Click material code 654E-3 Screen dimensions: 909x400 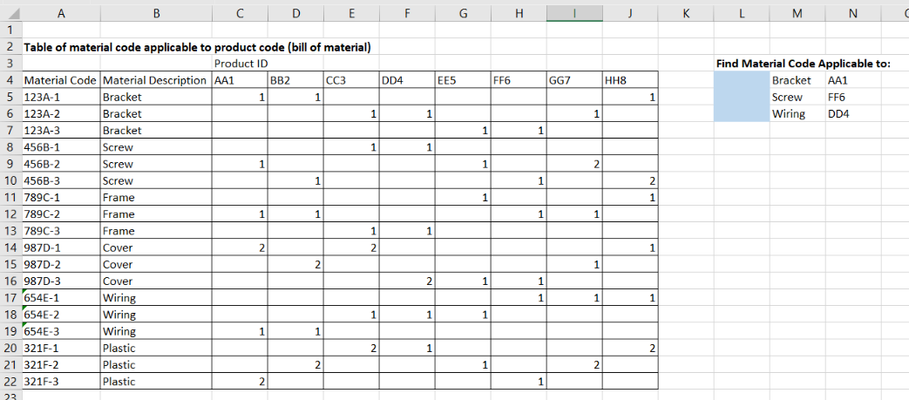61,332
